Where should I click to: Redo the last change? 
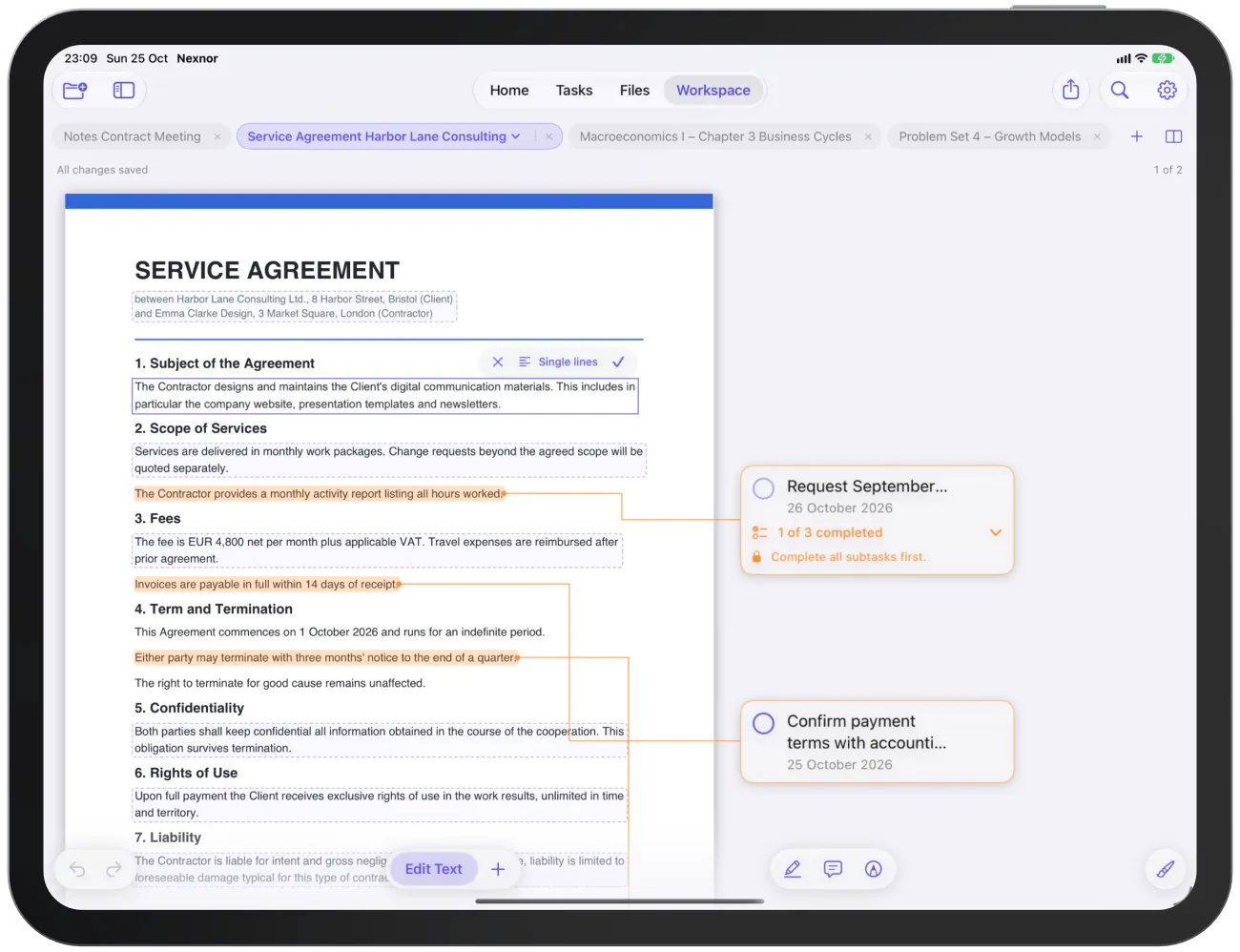(x=114, y=869)
